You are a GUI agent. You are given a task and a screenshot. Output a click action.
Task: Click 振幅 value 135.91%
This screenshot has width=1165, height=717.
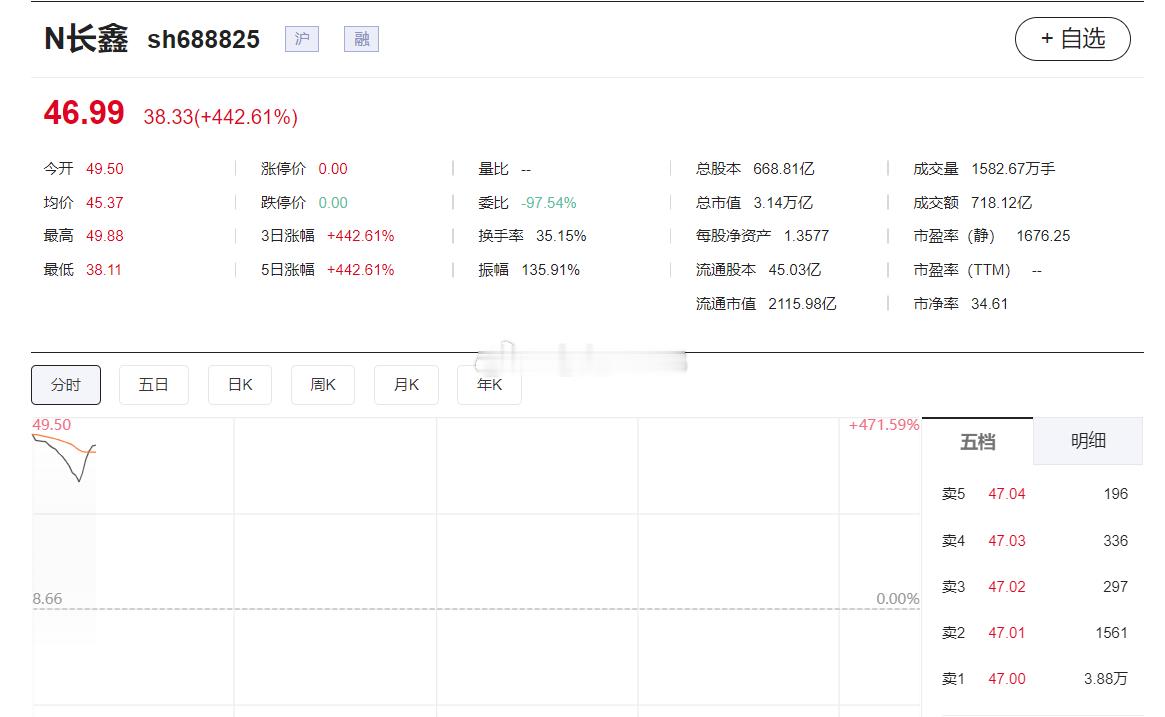551,270
